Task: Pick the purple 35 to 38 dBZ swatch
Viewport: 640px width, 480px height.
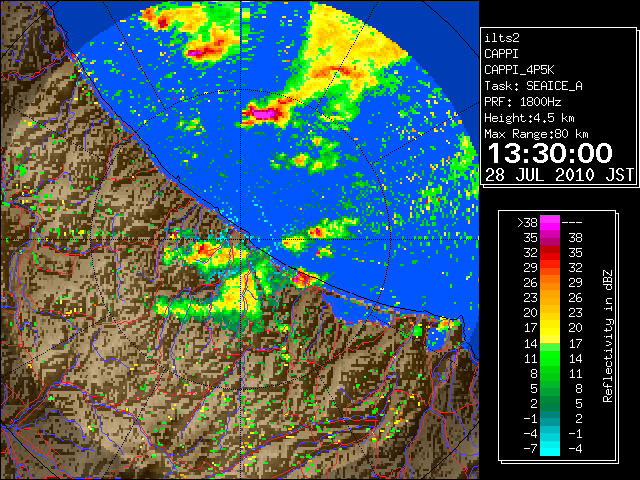Action: coord(550,238)
